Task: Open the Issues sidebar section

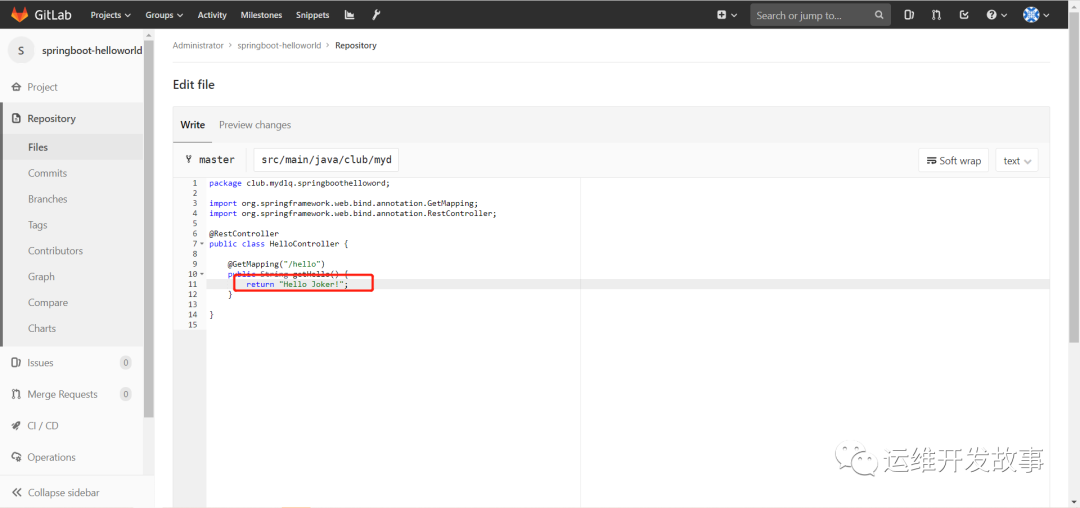Action: [72, 363]
